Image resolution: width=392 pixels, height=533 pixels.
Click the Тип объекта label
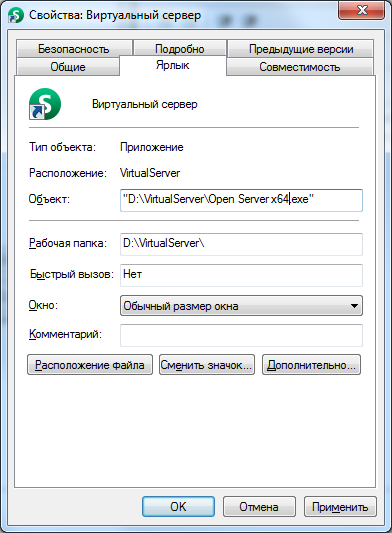[x=63, y=147]
